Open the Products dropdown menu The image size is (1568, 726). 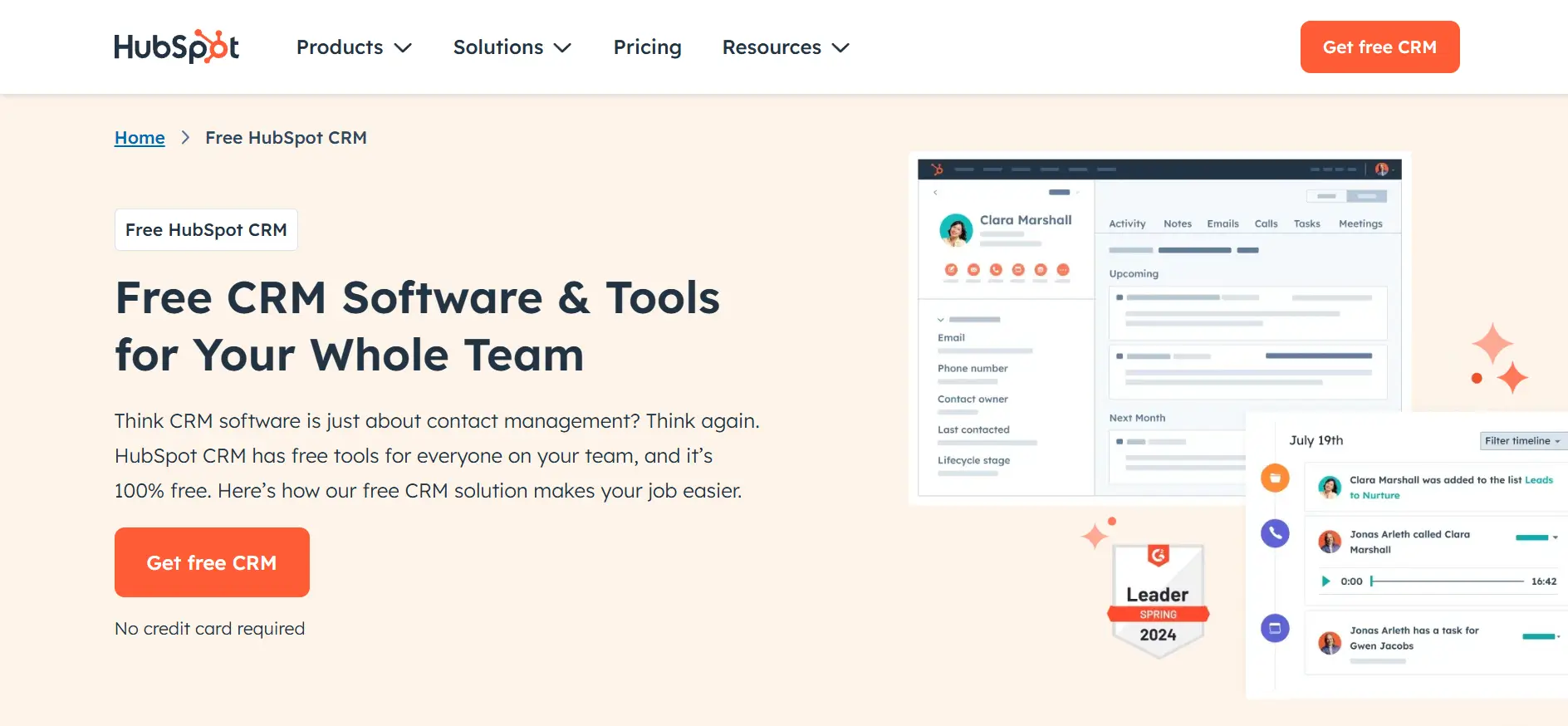[x=354, y=47]
